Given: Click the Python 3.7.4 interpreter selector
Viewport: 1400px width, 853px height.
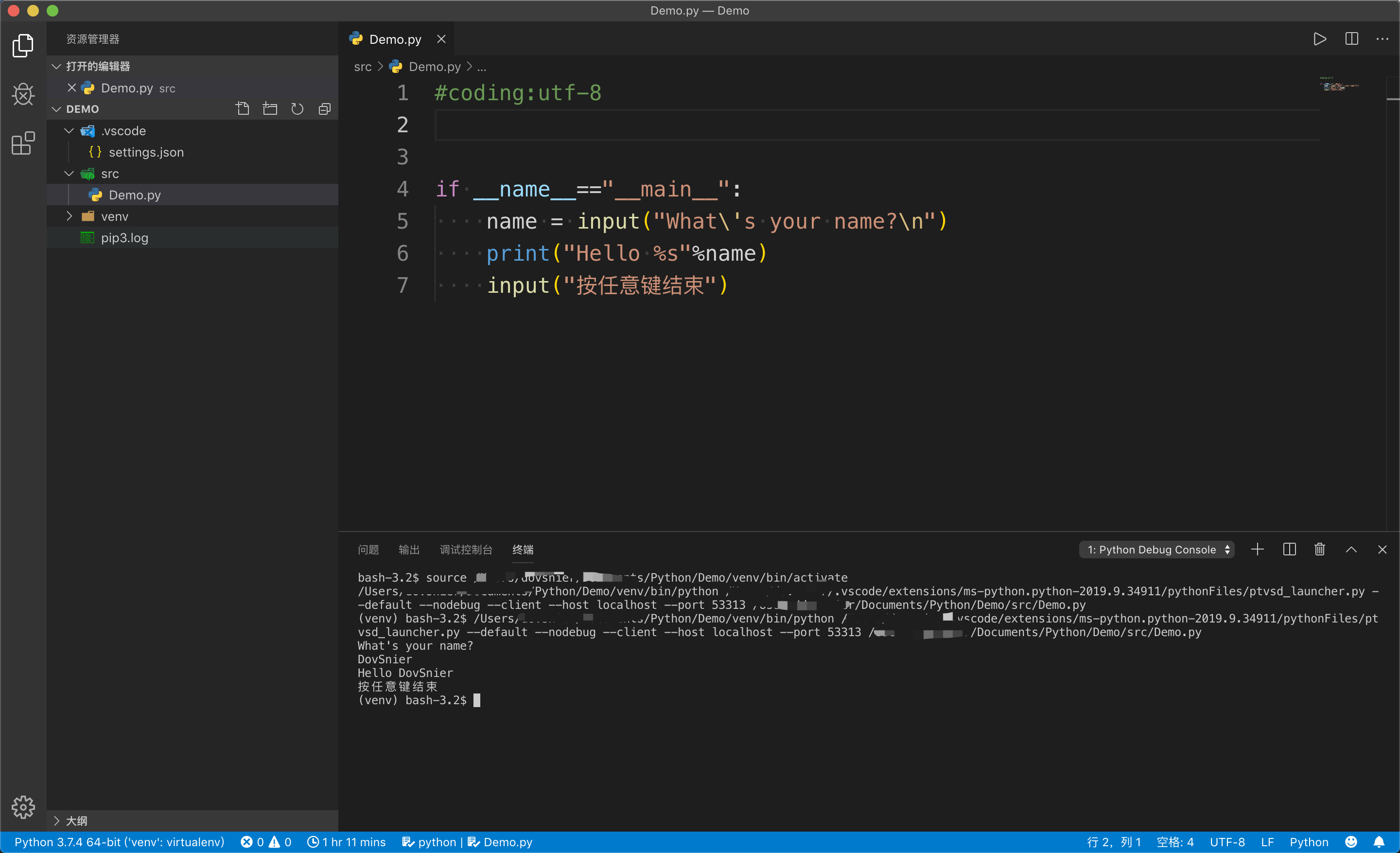Looking at the screenshot, I should [x=119, y=842].
